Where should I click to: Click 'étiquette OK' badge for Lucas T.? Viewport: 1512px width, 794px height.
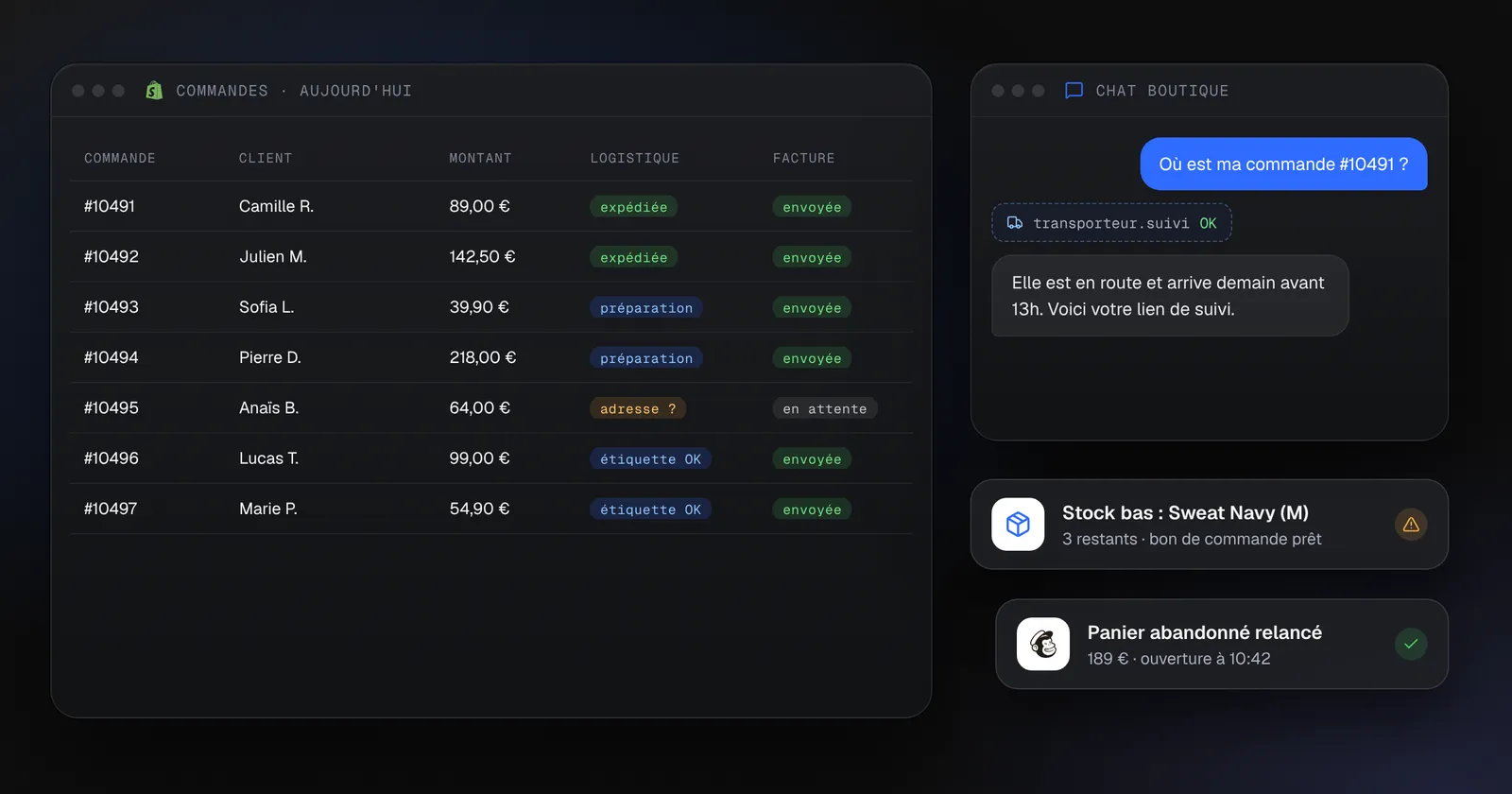pos(650,458)
